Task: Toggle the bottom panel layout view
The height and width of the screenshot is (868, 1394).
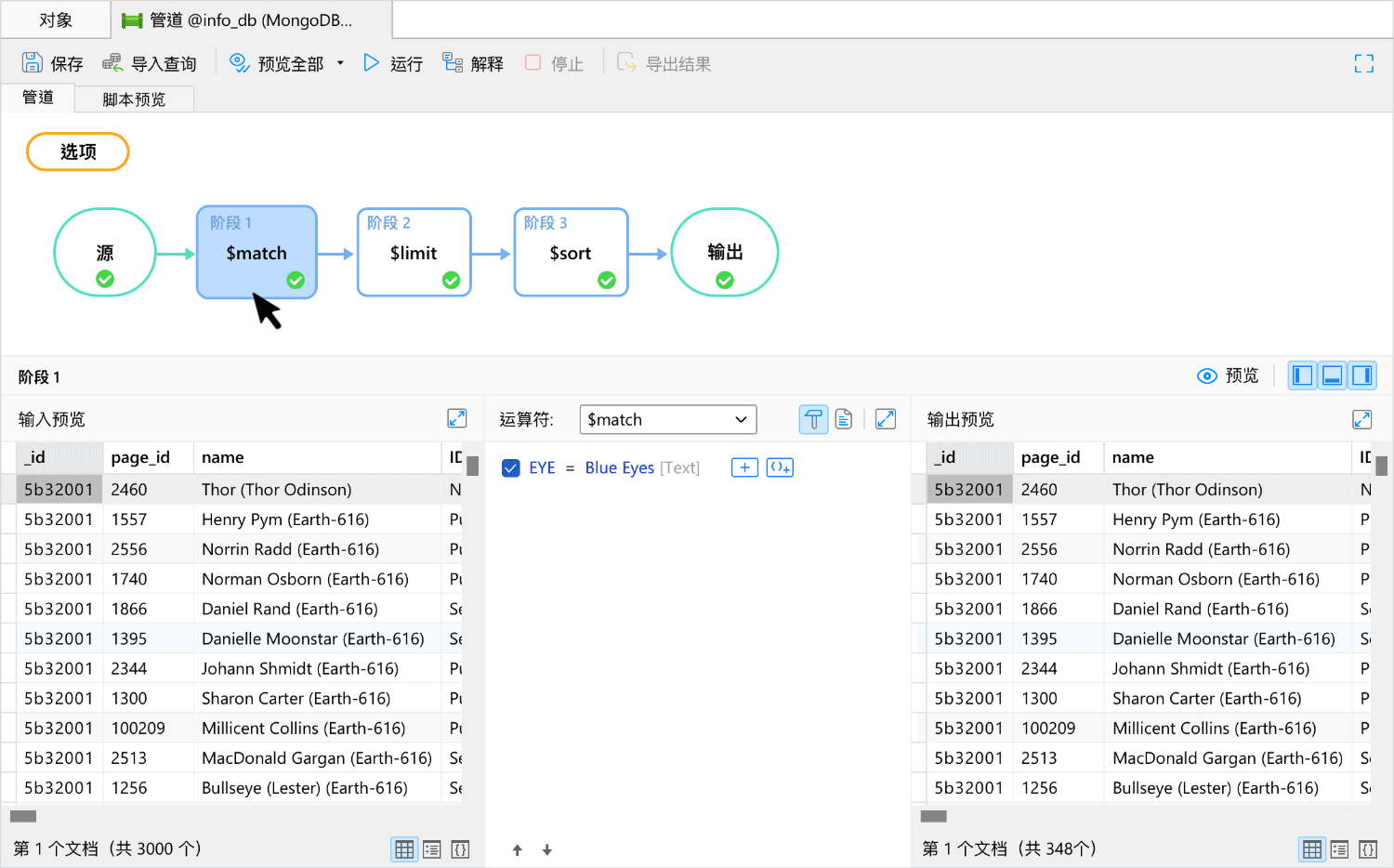Action: pyautogui.click(x=1332, y=375)
